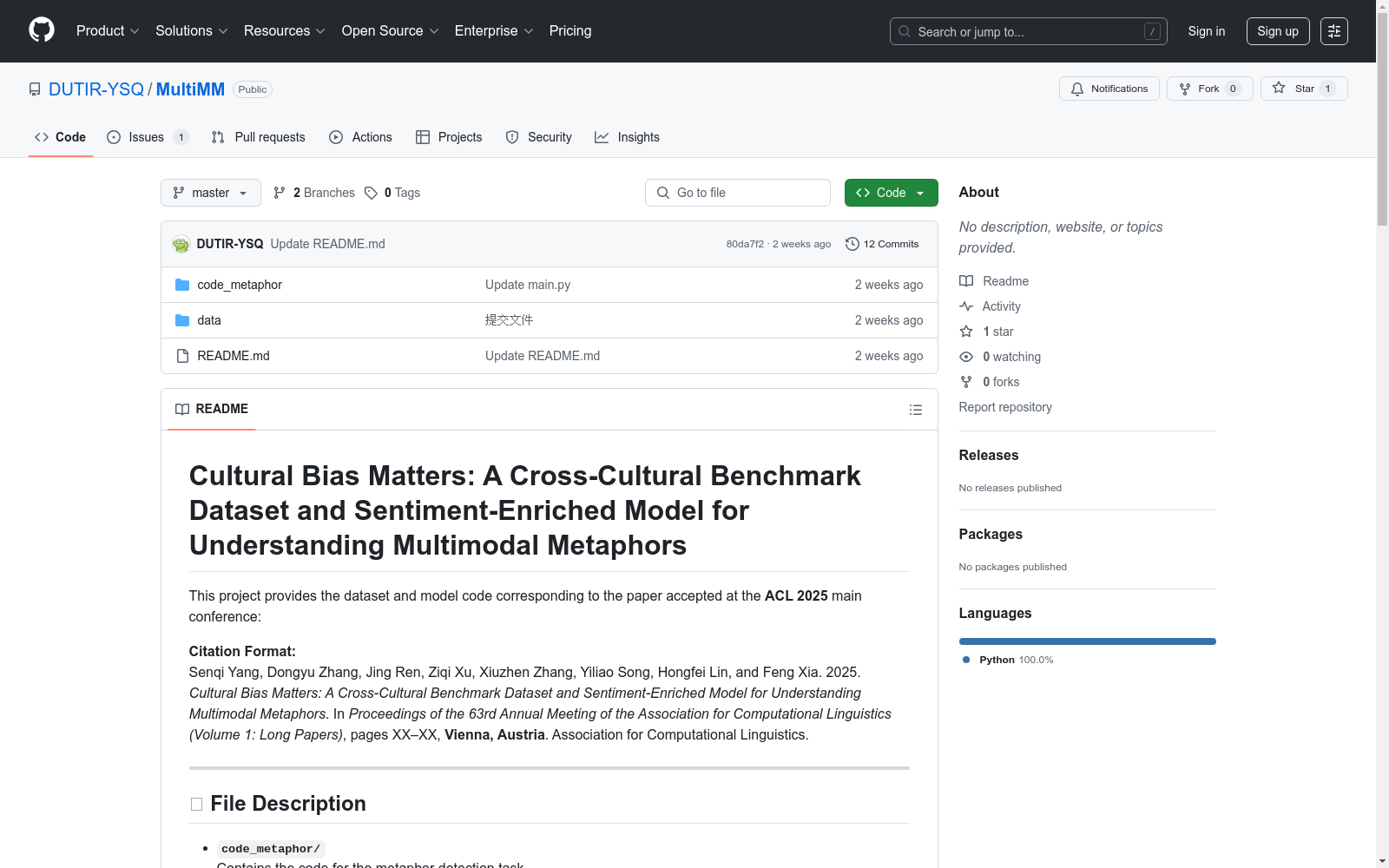
Task: Click the Readme book icon in About
Action: pos(966,281)
